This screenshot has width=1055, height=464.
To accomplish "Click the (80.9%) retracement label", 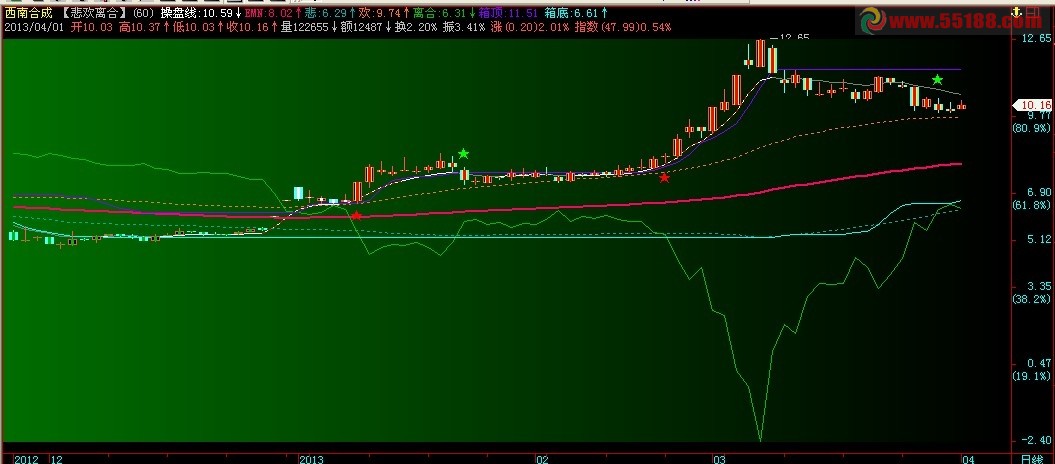I will [x=1031, y=128].
